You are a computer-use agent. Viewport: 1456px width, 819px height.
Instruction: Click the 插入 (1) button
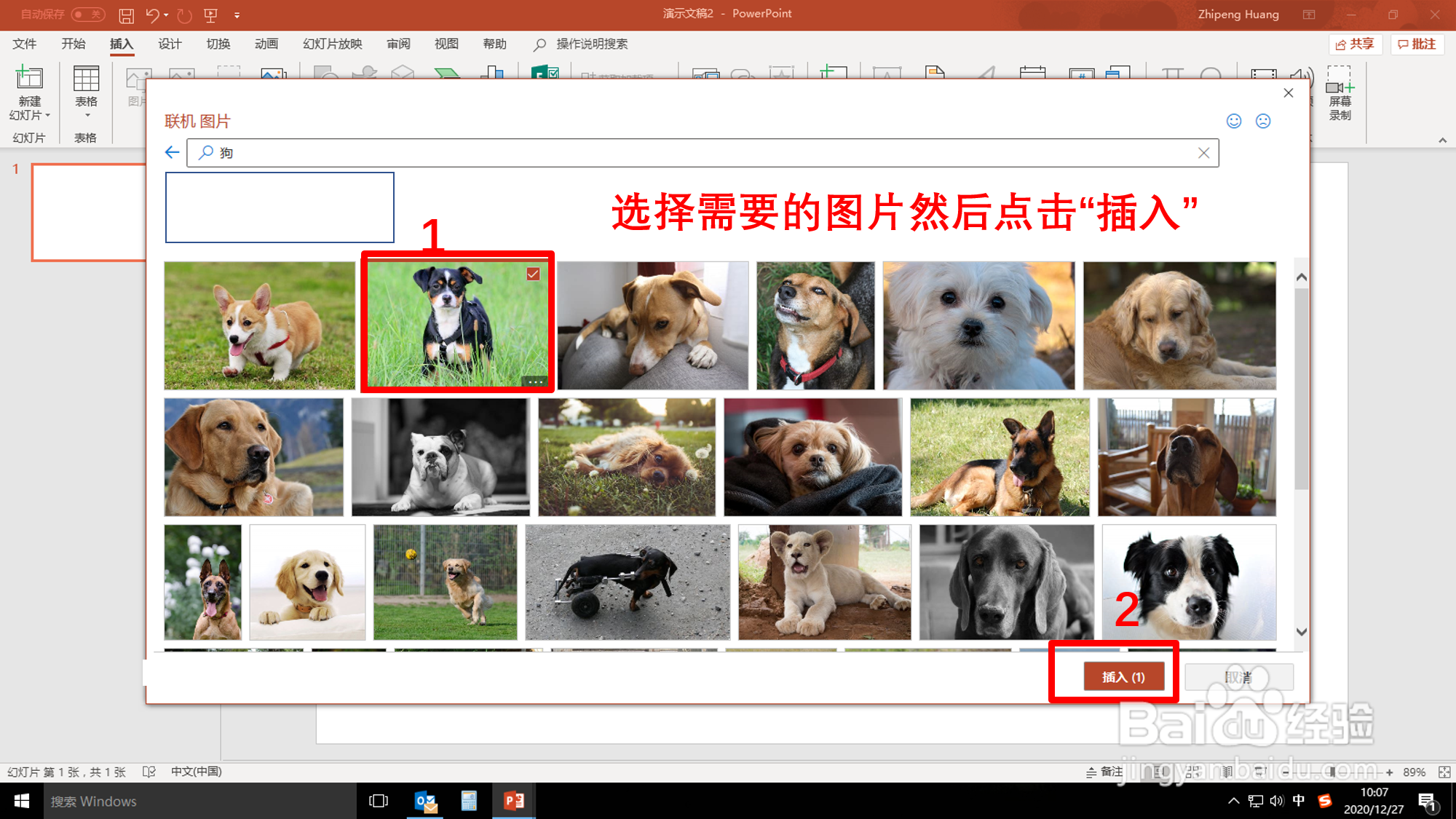pyautogui.click(x=1123, y=677)
